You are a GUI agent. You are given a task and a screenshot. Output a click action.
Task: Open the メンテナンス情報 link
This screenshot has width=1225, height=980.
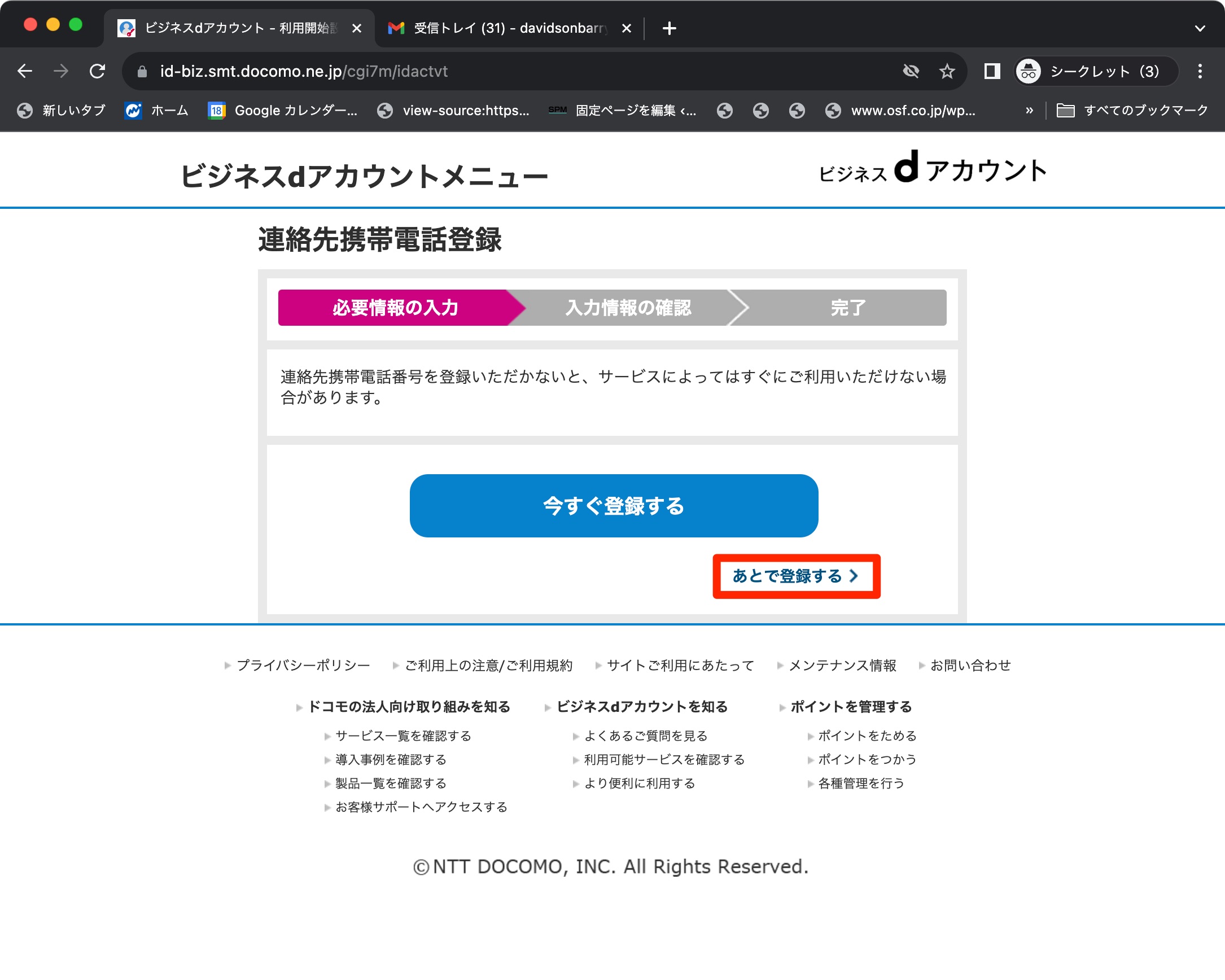[x=843, y=665]
